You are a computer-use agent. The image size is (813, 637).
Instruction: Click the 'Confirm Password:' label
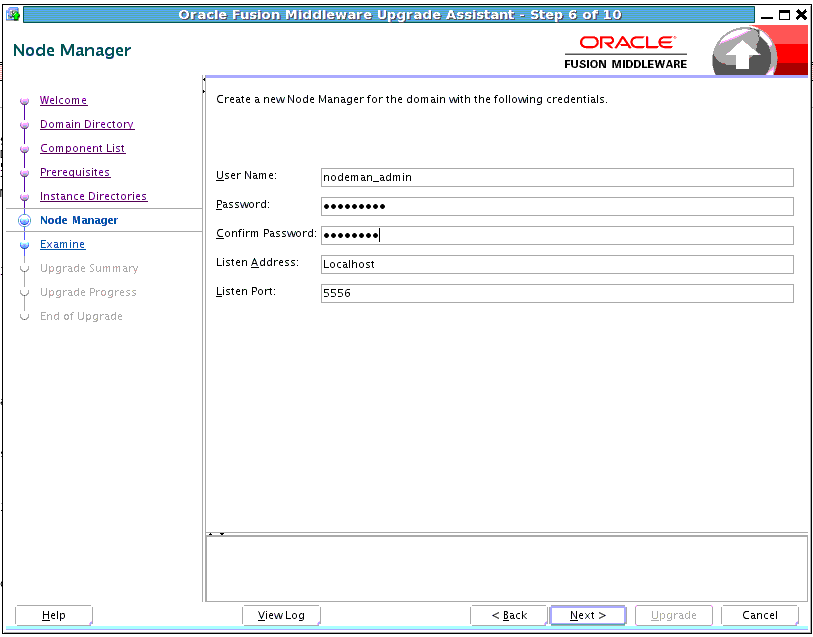[x=266, y=233]
